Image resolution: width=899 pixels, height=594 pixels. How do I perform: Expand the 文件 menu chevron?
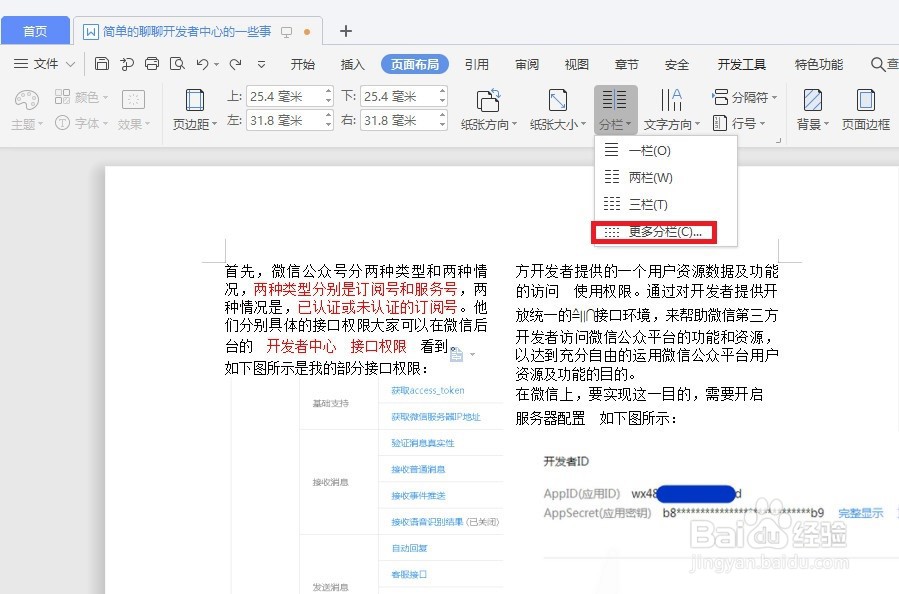click(x=71, y=64)
